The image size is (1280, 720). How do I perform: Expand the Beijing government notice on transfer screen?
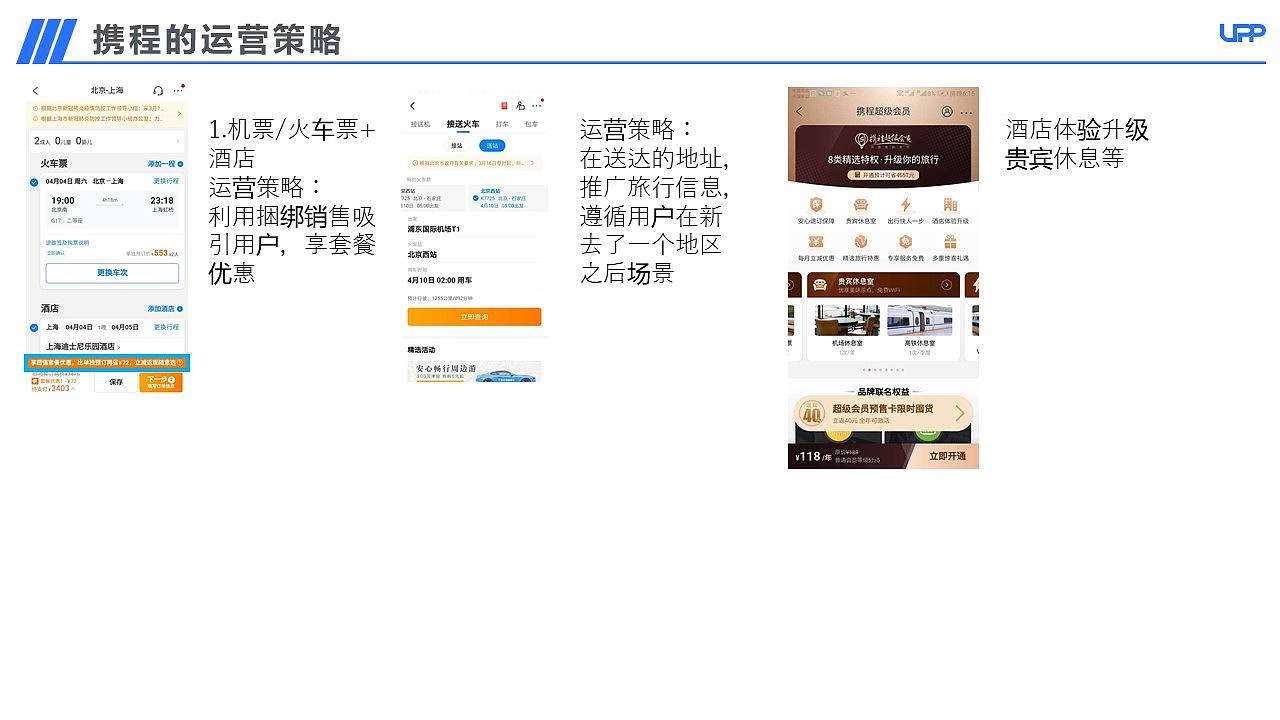pyautogui.click(x=532, y=162)
